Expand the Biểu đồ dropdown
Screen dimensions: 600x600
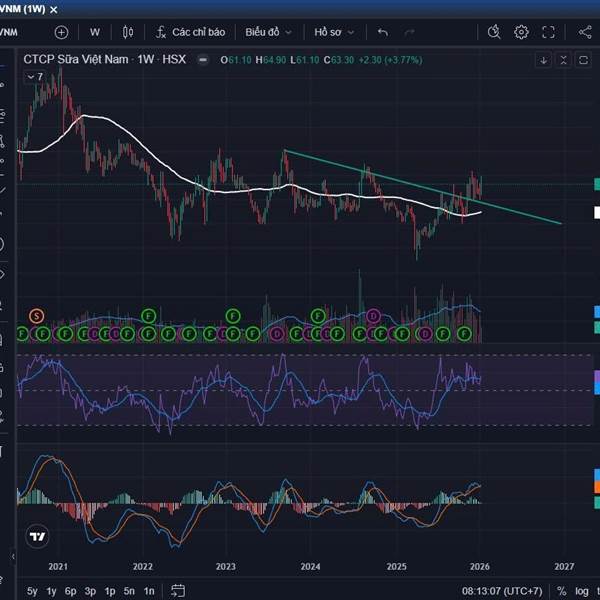(270, 32)
